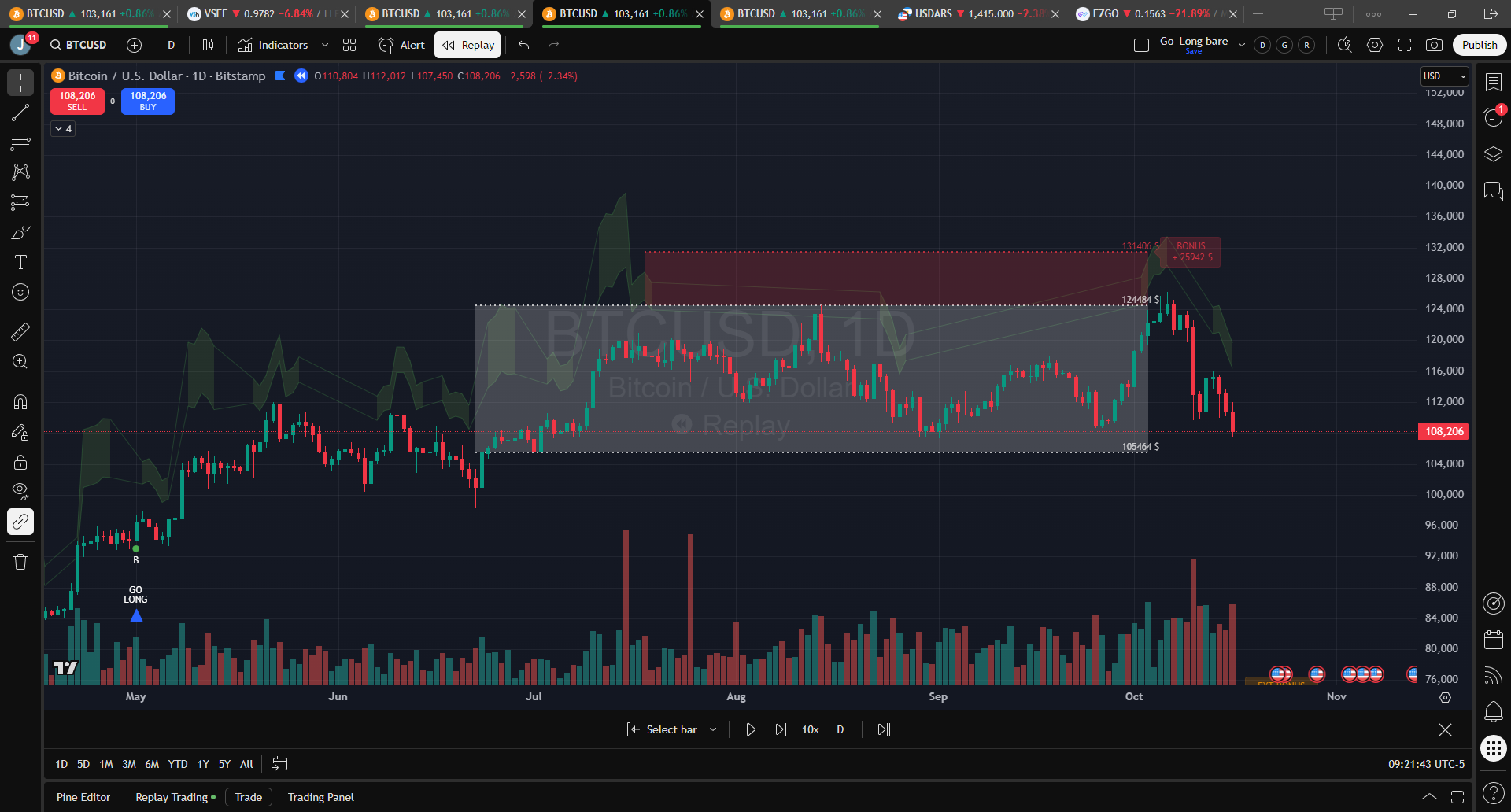Enter fullscreen mode

pos(1405,45)
